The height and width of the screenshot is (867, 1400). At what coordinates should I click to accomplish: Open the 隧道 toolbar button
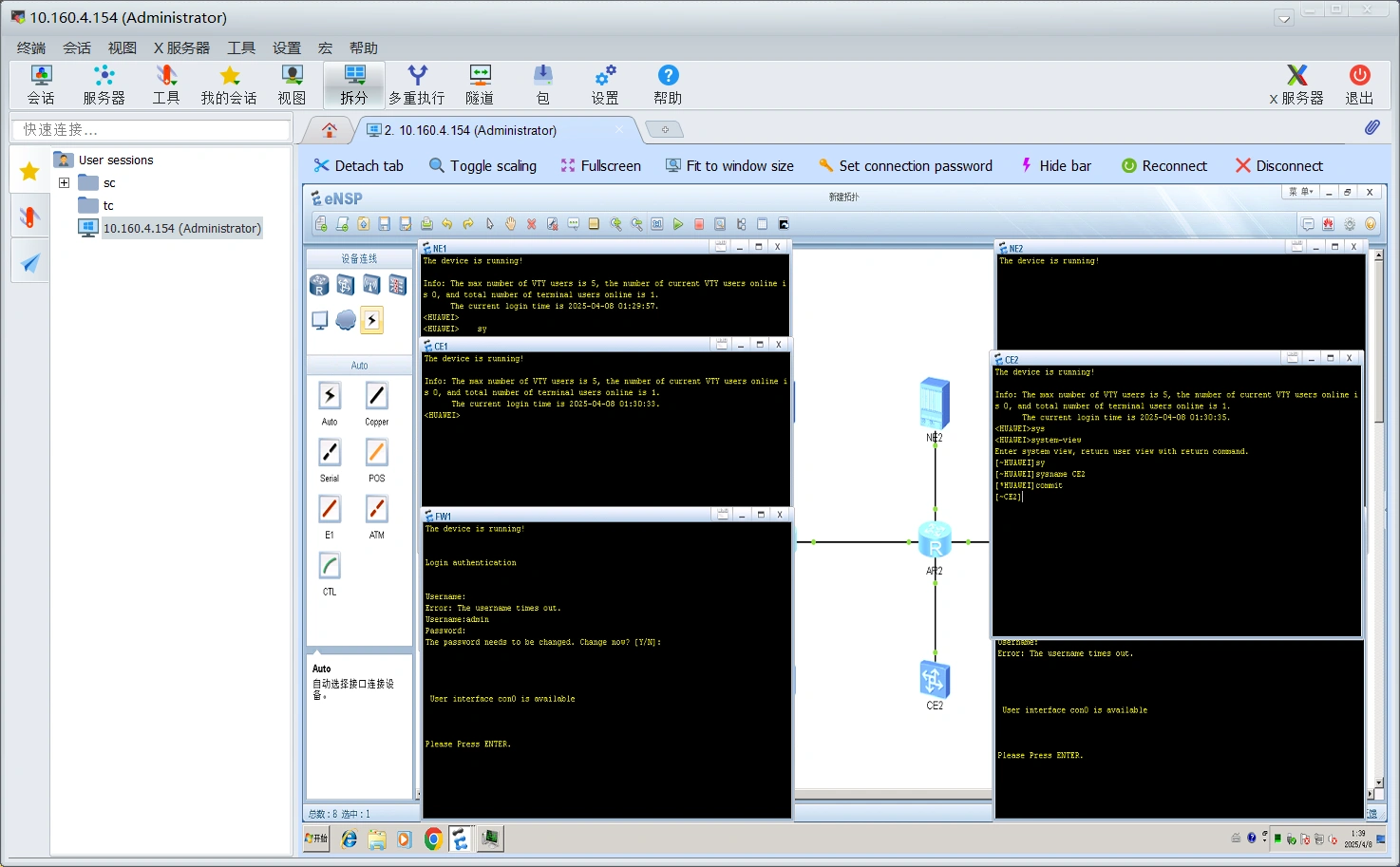click(480, 85)
